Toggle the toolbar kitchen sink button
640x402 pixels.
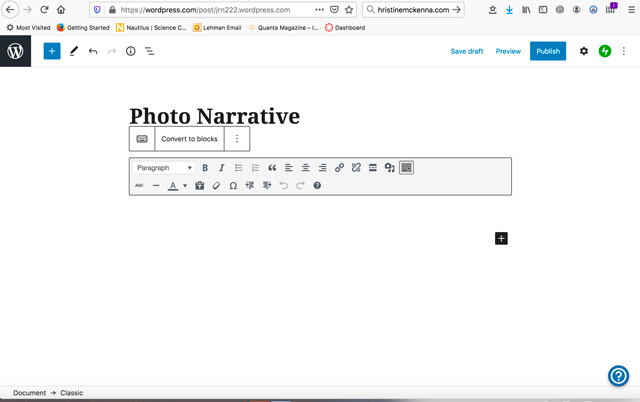click(406, 168)
